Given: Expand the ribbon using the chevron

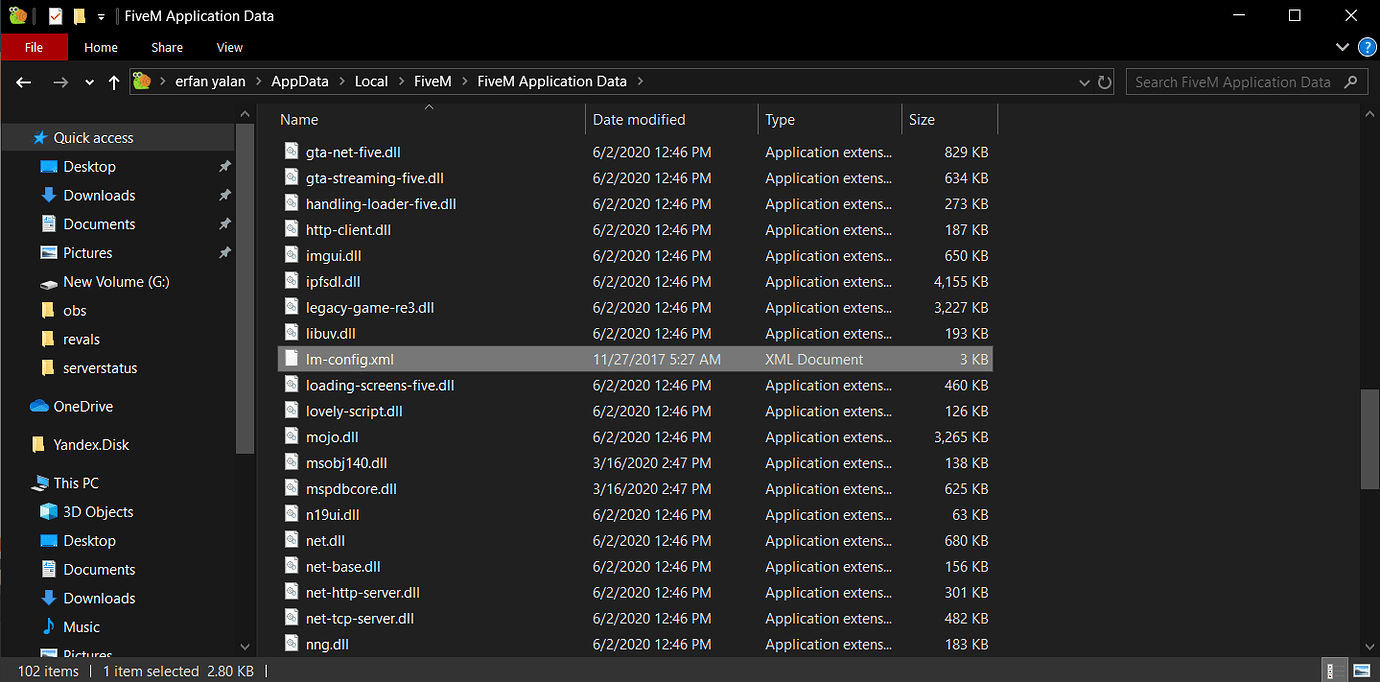Looking at the screenshot, I should tap(1342, 47).
